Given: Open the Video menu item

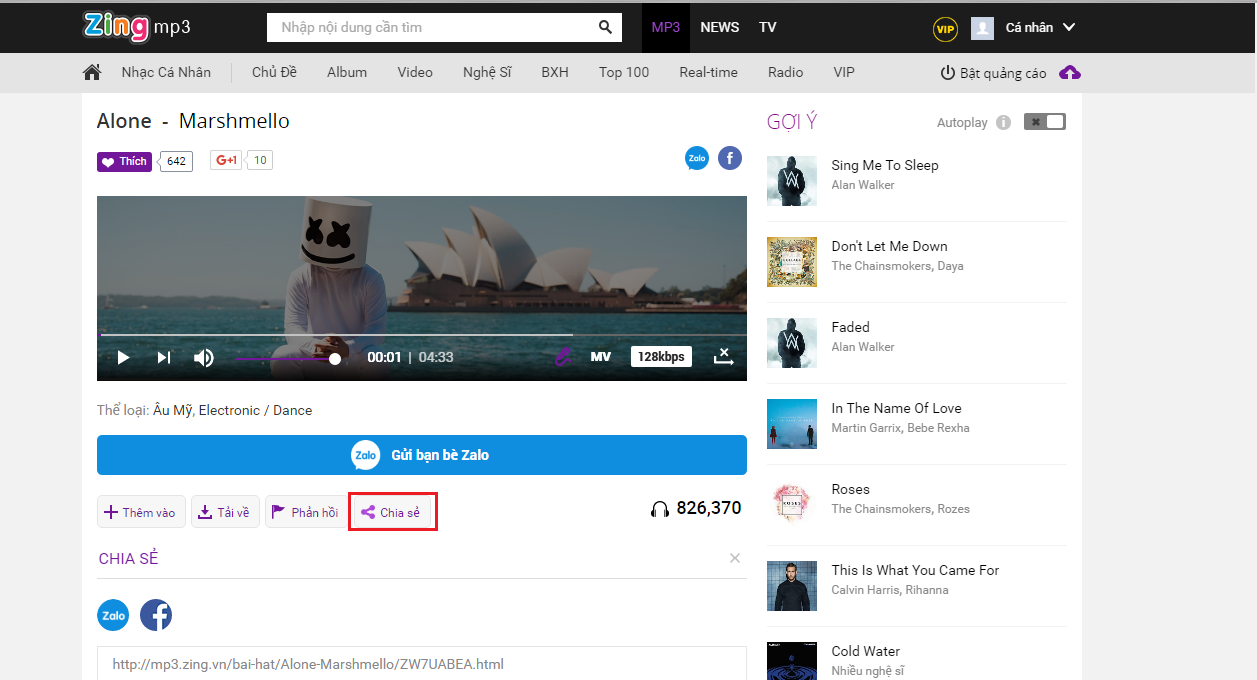Looking at the screenshot, I should 415,72.
